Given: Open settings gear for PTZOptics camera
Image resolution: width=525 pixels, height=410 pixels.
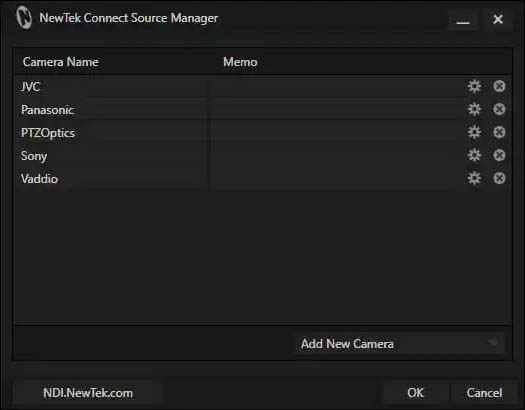Looking at the screenshot, I should (x=474, y=132).
